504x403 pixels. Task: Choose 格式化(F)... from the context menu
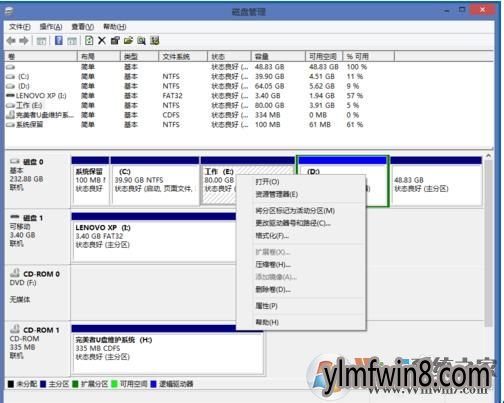272,236
